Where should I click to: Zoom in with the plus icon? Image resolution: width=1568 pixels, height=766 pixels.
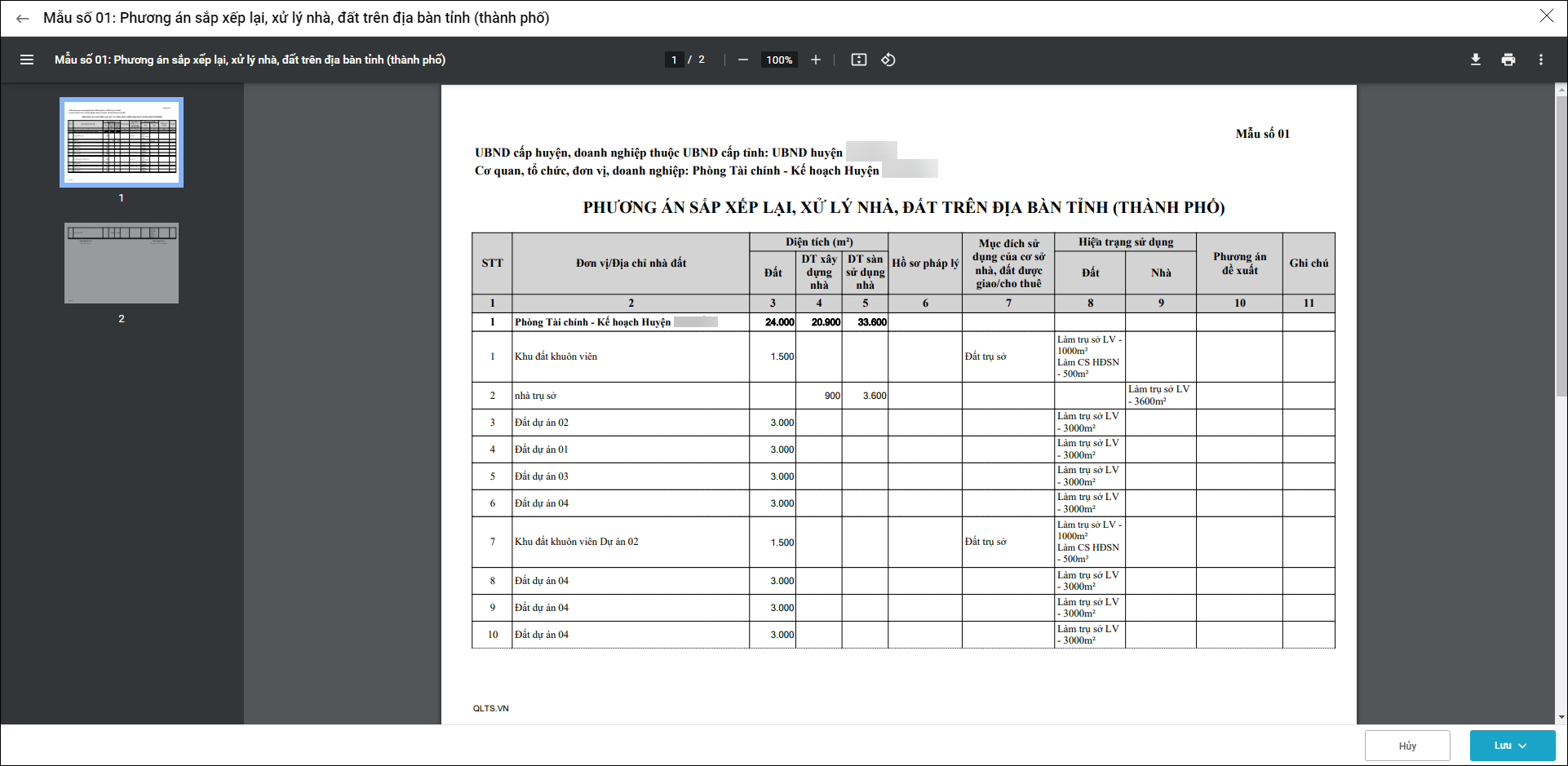[x=815, y=60]
